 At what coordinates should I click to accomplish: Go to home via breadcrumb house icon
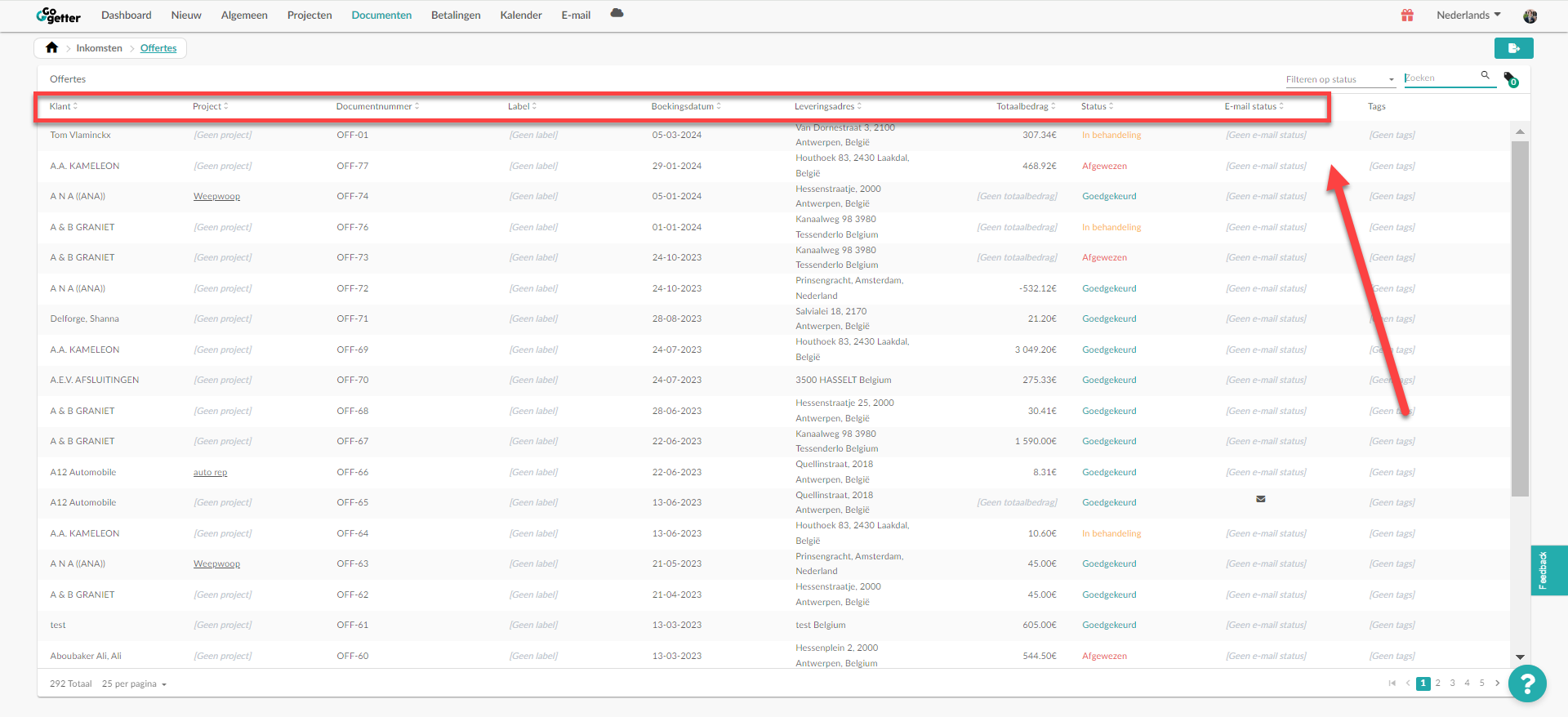tap(51, 47)
